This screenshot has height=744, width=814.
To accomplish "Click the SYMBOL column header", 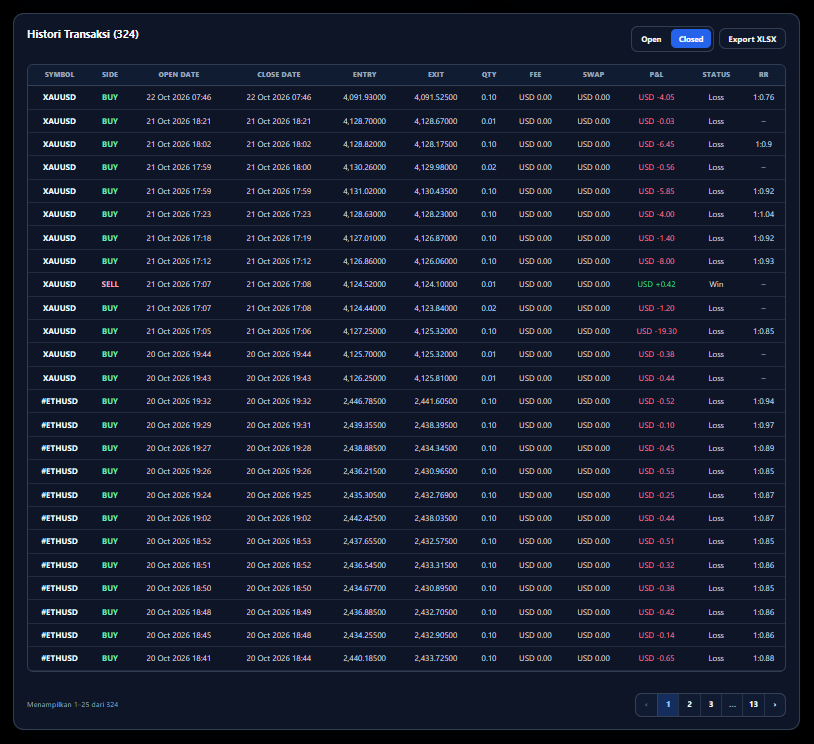I will click(x=59, y=75).
